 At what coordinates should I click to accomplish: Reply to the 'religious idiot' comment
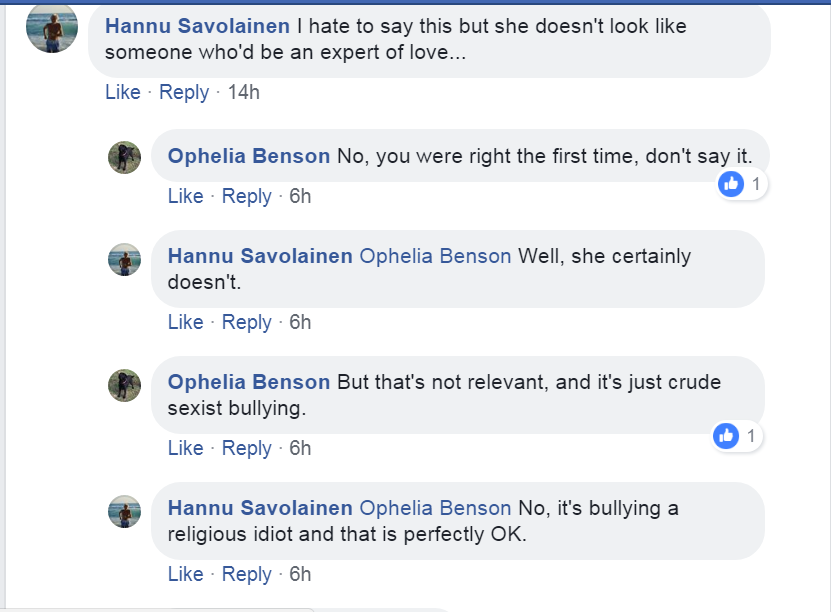(247, 574)
